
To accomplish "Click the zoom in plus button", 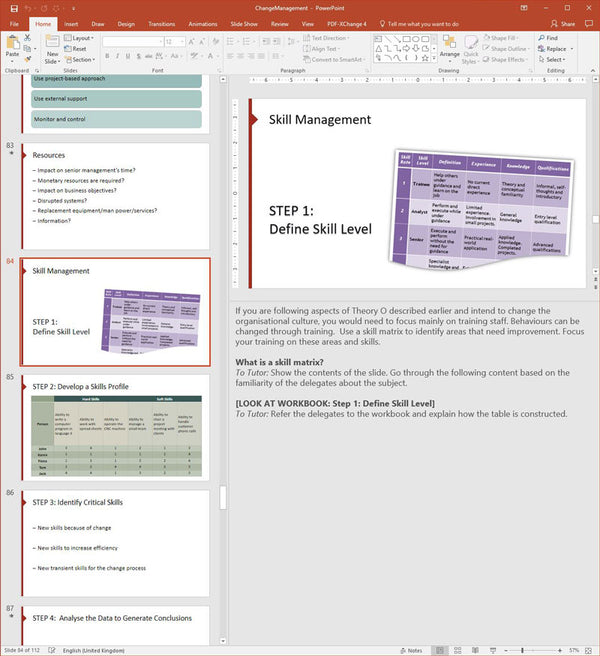I will (560, 651).
